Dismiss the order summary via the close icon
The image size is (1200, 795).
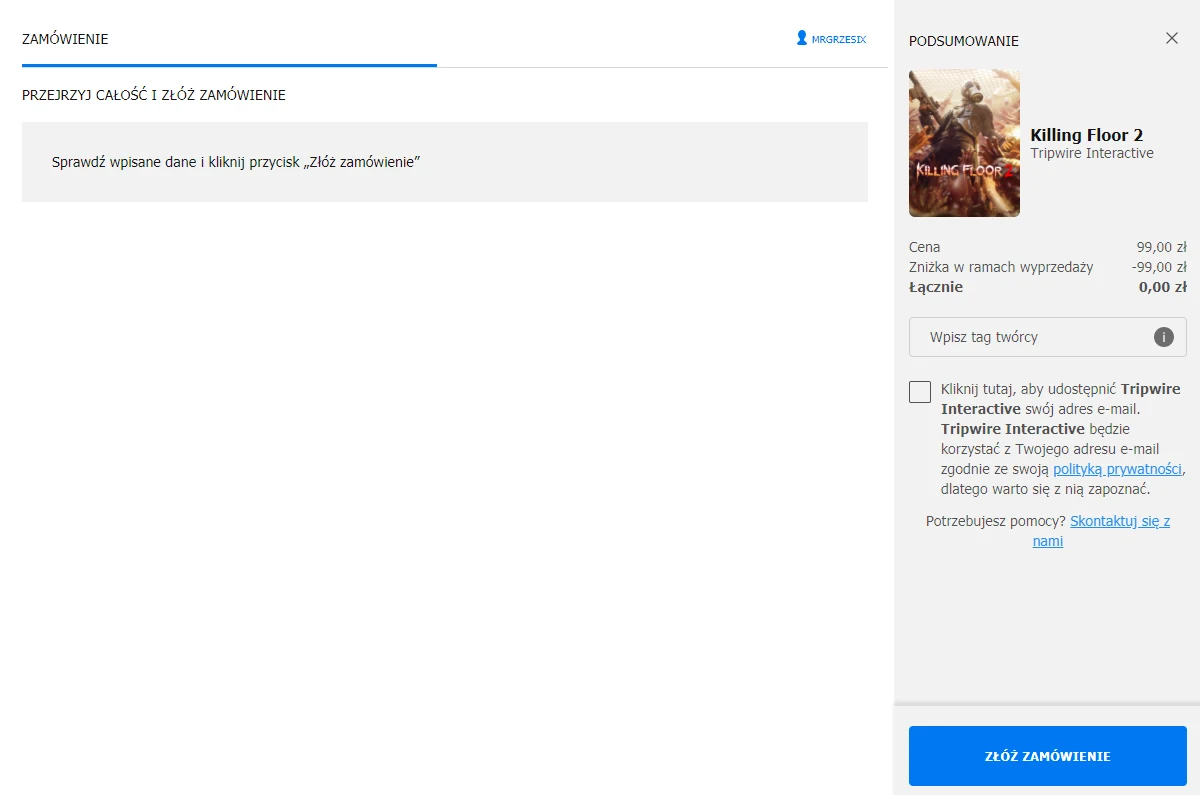click(1171, 38)
